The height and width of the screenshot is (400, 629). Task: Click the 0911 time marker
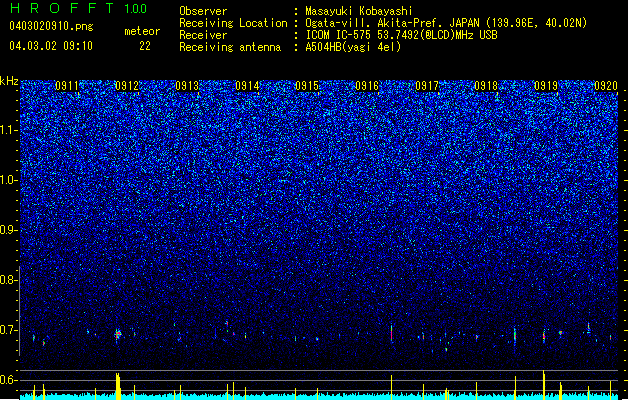click(x=67, y=86)
